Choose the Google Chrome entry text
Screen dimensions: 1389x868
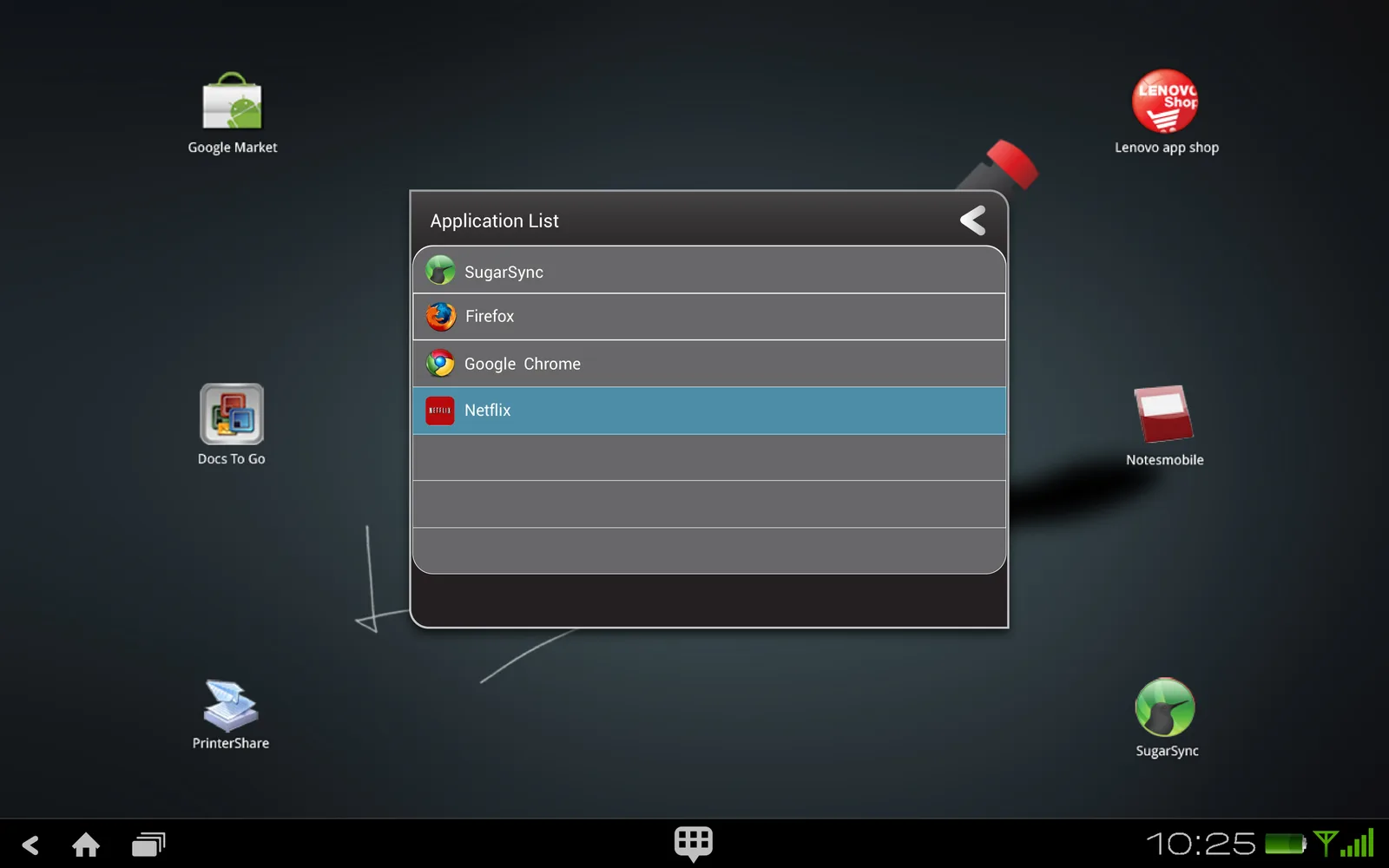[x=523, y=365]
